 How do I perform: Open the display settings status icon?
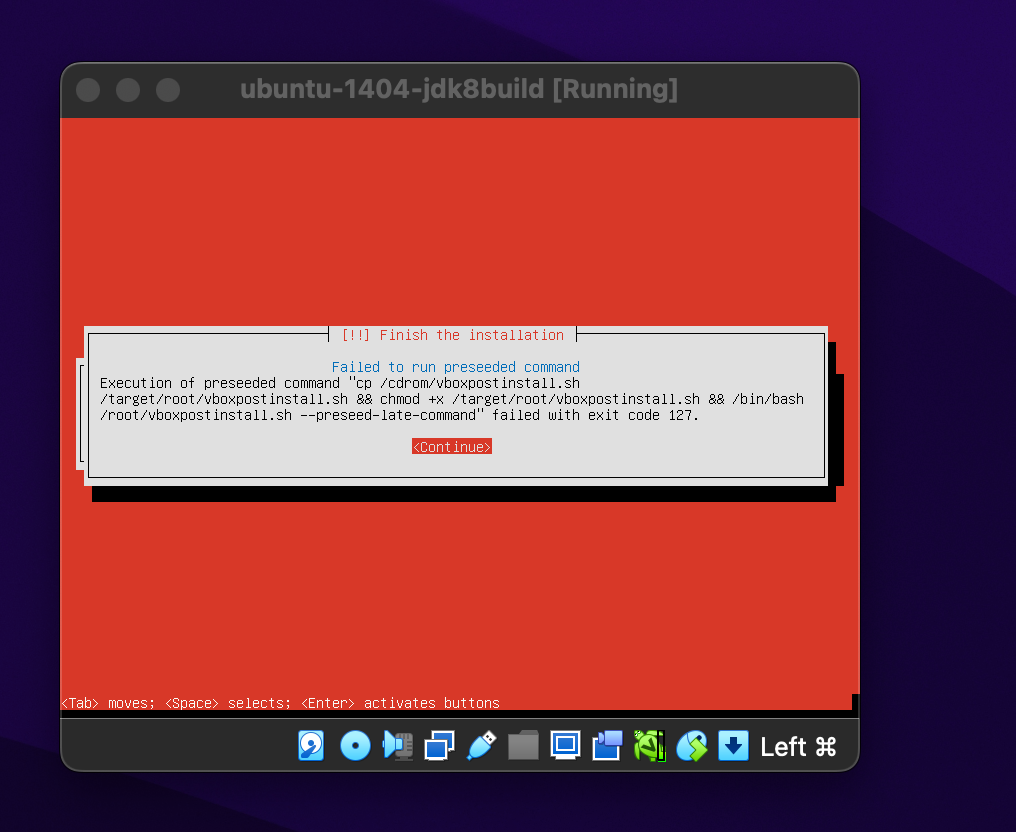565,746
